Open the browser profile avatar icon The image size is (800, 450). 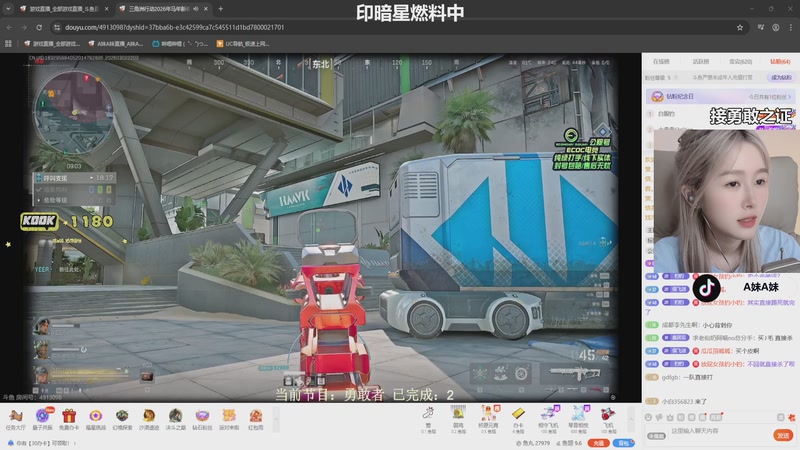pos(776,28)
